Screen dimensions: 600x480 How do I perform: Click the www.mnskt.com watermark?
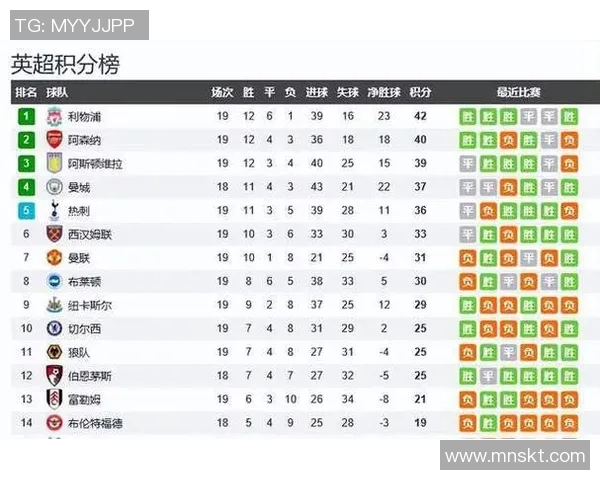(515, 456)
